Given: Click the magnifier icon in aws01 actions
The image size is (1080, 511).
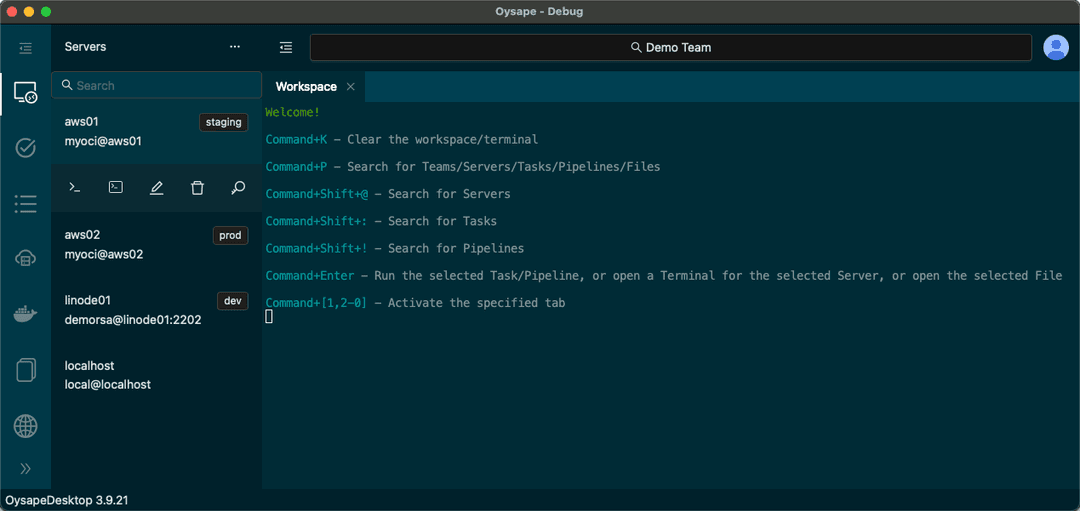Looking at the screenshot, I should pyautogui.click(x=238, y=187).
